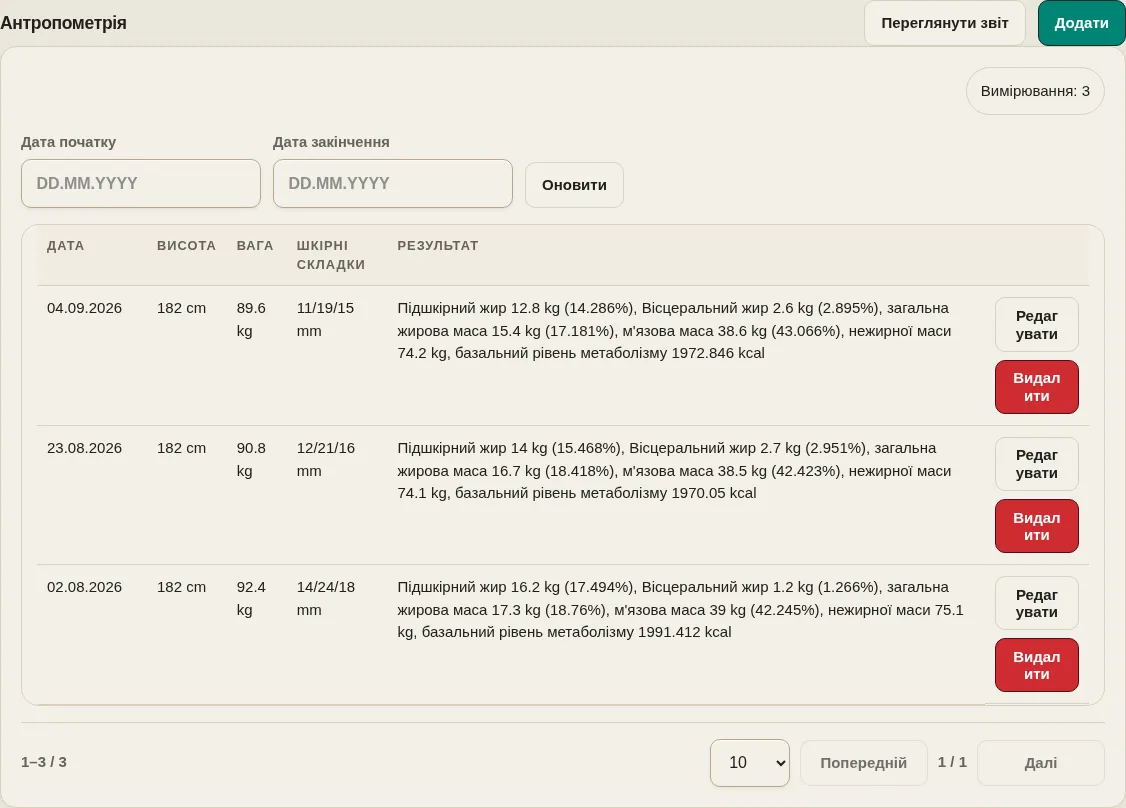Click skinfold value 14/24/18 mm
The image size is (1126, 808).
point(325,599)
